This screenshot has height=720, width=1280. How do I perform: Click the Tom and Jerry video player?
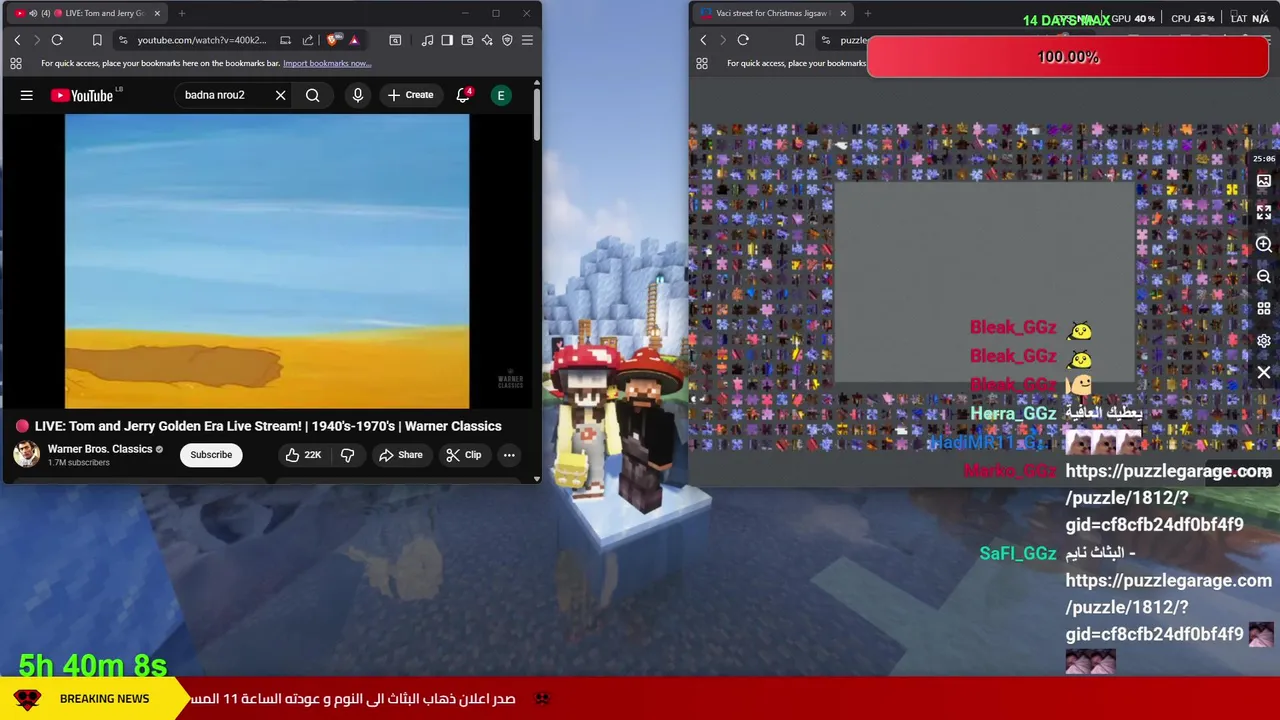267,261
